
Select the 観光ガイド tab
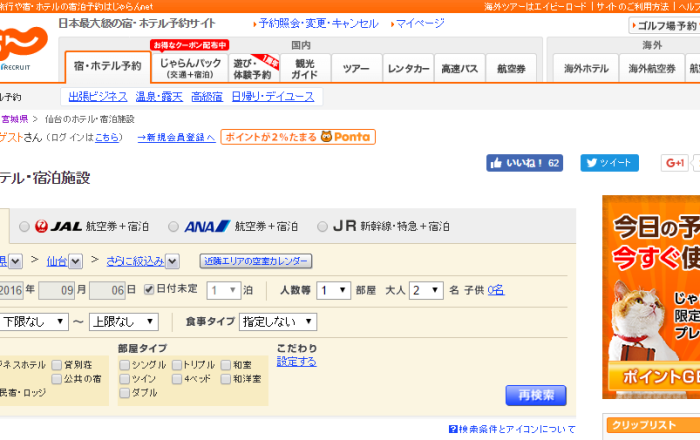305,68
